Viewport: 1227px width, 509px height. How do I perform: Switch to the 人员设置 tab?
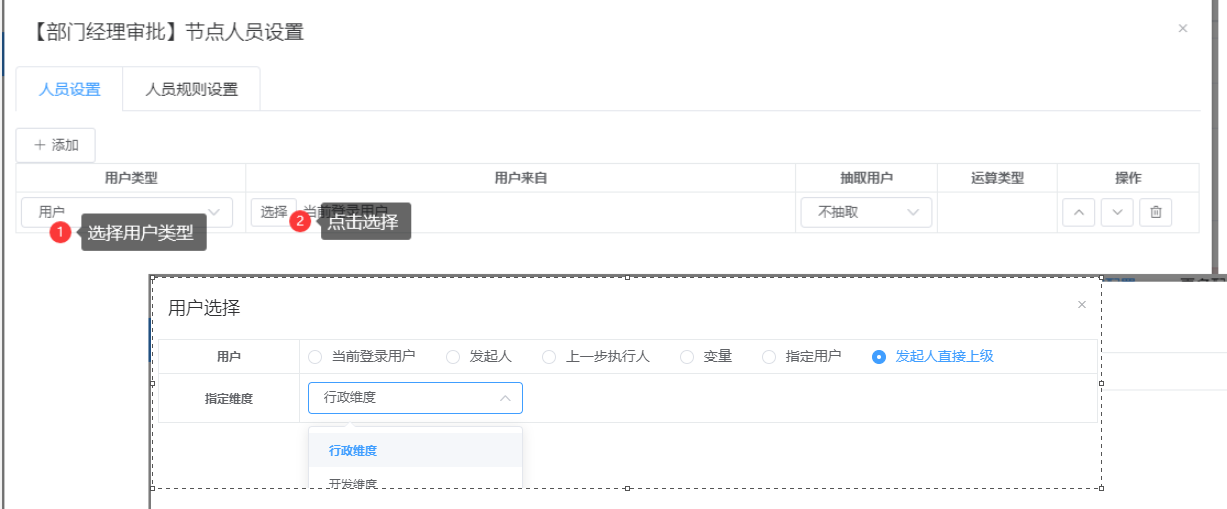pos(69,89)
